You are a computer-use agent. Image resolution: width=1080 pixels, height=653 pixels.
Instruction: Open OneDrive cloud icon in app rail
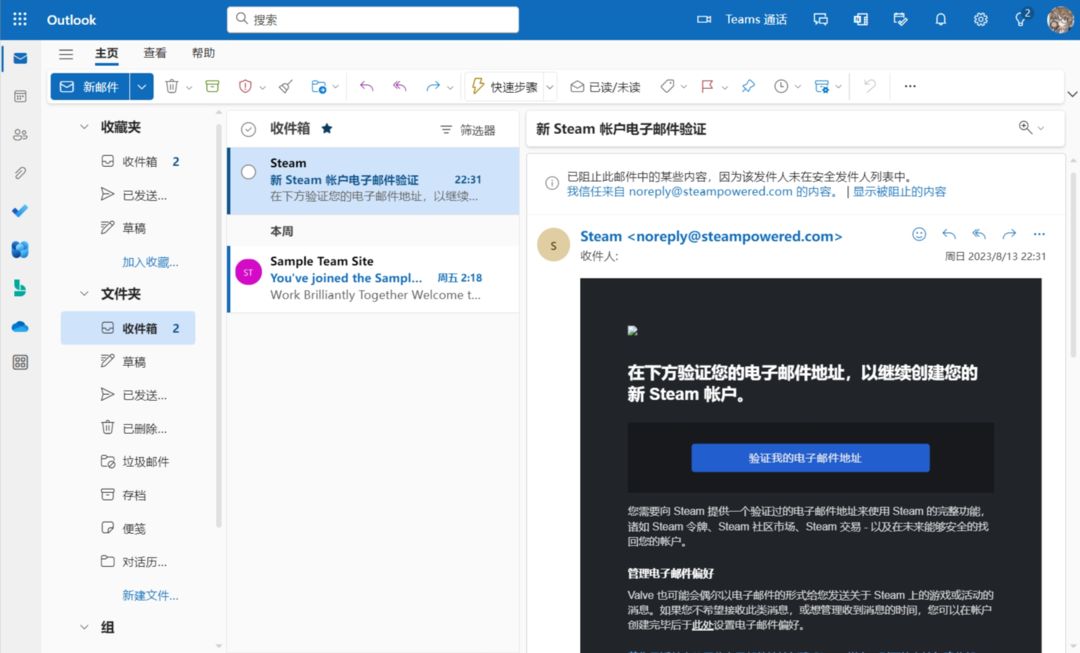[20, 326]
